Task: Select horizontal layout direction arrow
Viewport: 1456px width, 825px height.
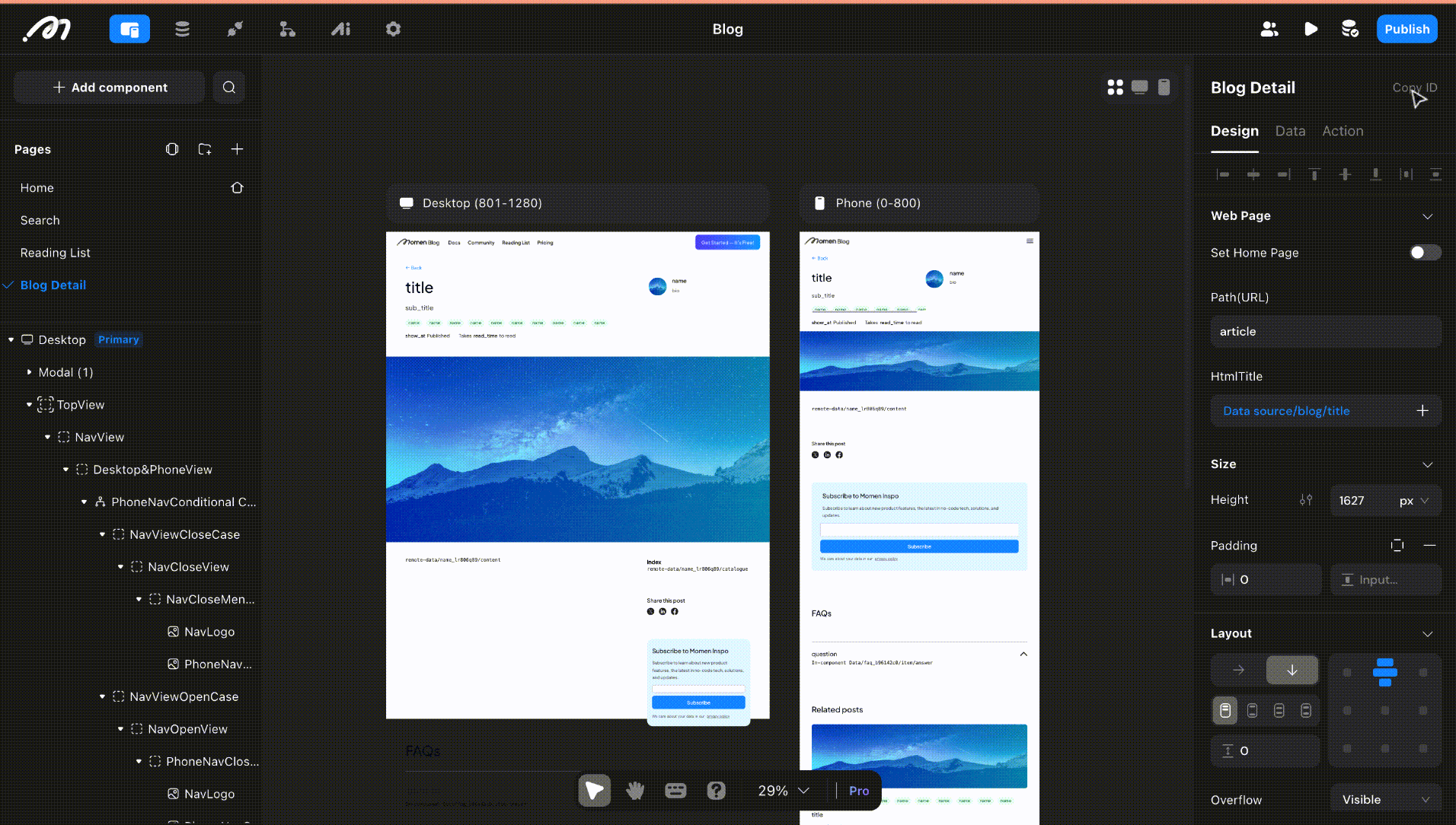Action: click(1238, 671)
